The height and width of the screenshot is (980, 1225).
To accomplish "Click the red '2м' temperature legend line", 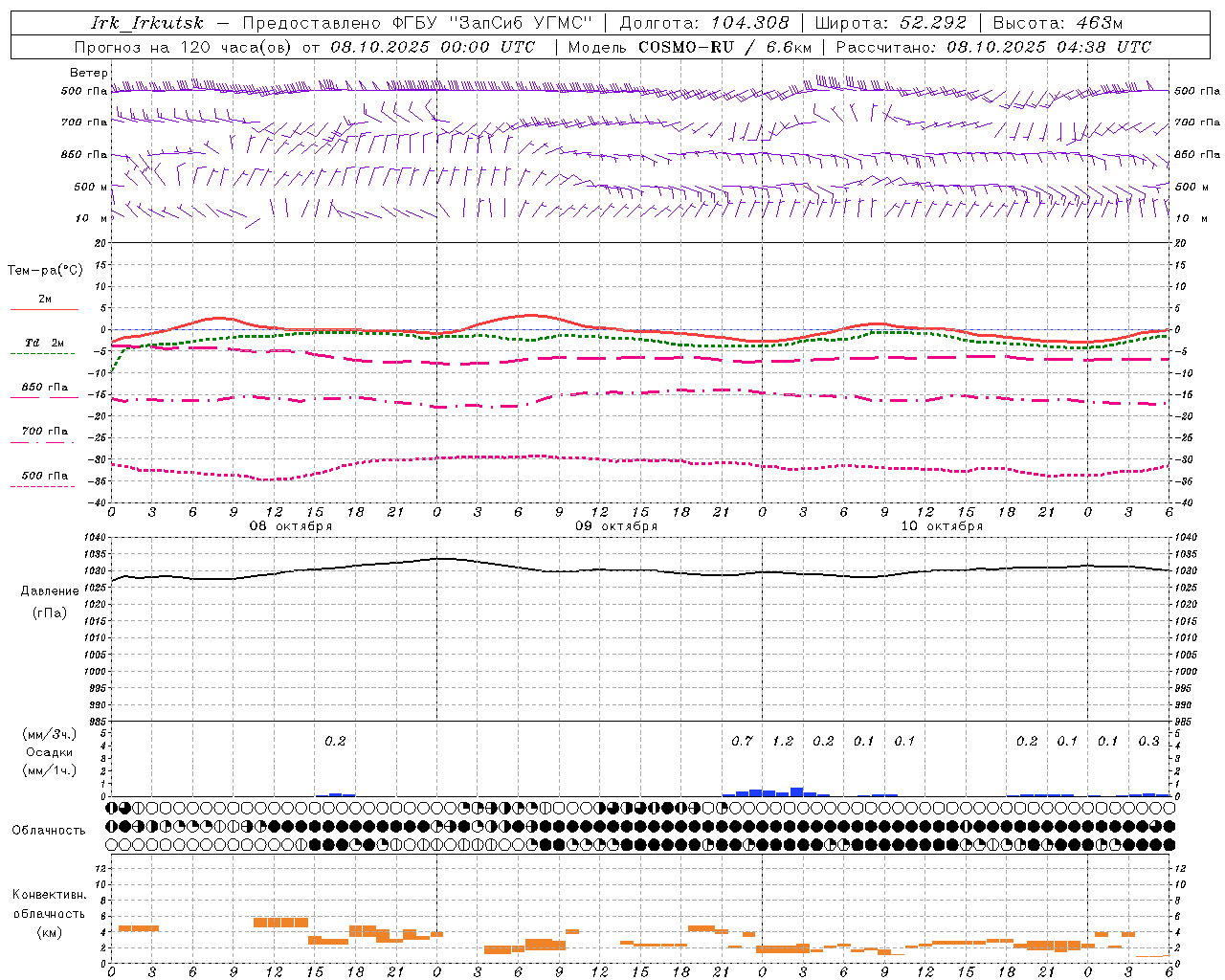I will [44, 309].
